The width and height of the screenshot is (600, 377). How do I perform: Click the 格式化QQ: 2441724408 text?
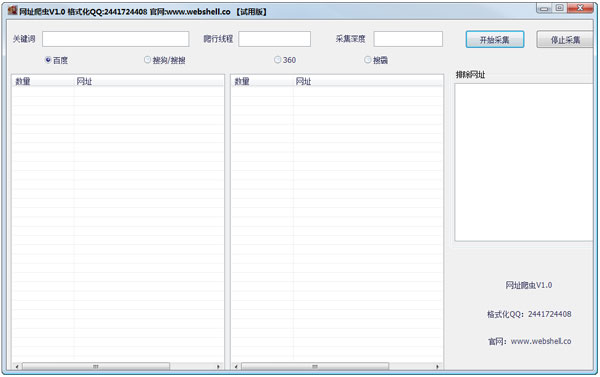tap(529, 314)
